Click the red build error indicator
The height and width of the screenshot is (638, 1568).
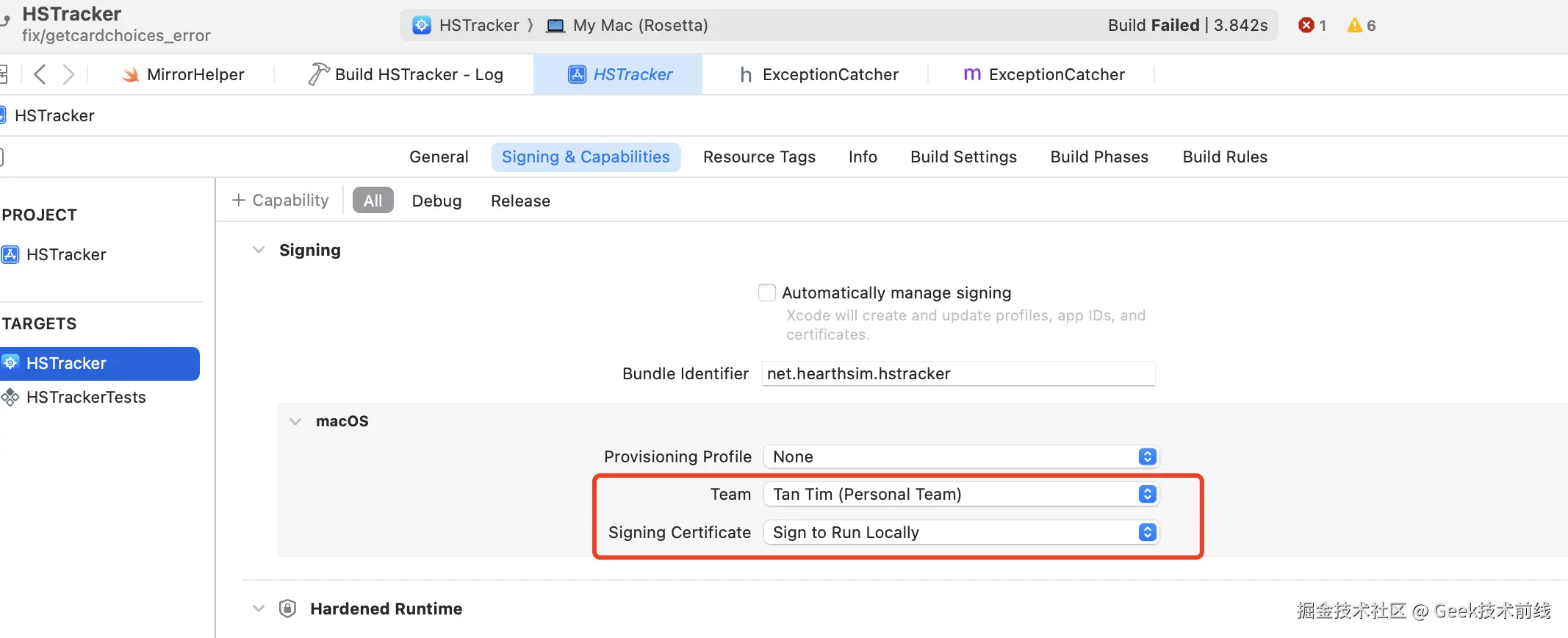[1312, 25]
